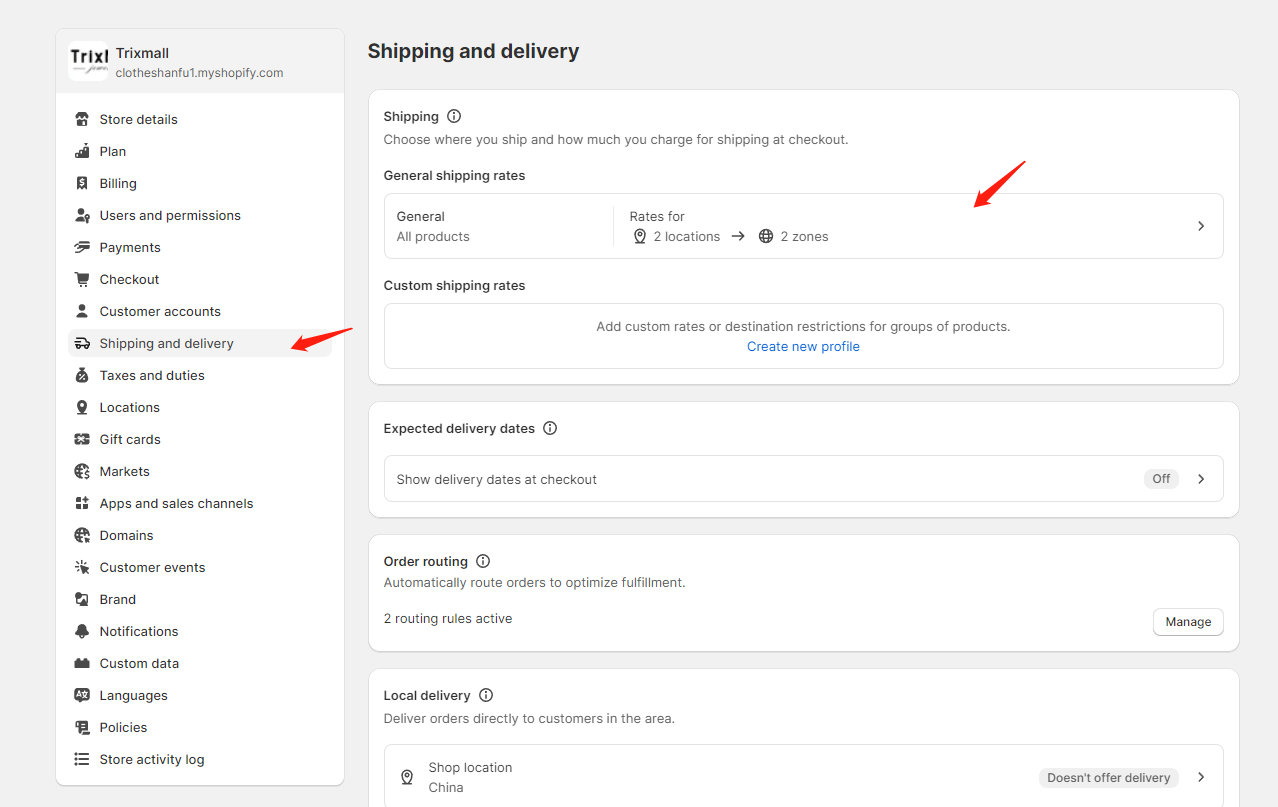Screen dimensions: 1278x807
Task: Click the globe icon beside 2 zones
Action: (766, 237)
